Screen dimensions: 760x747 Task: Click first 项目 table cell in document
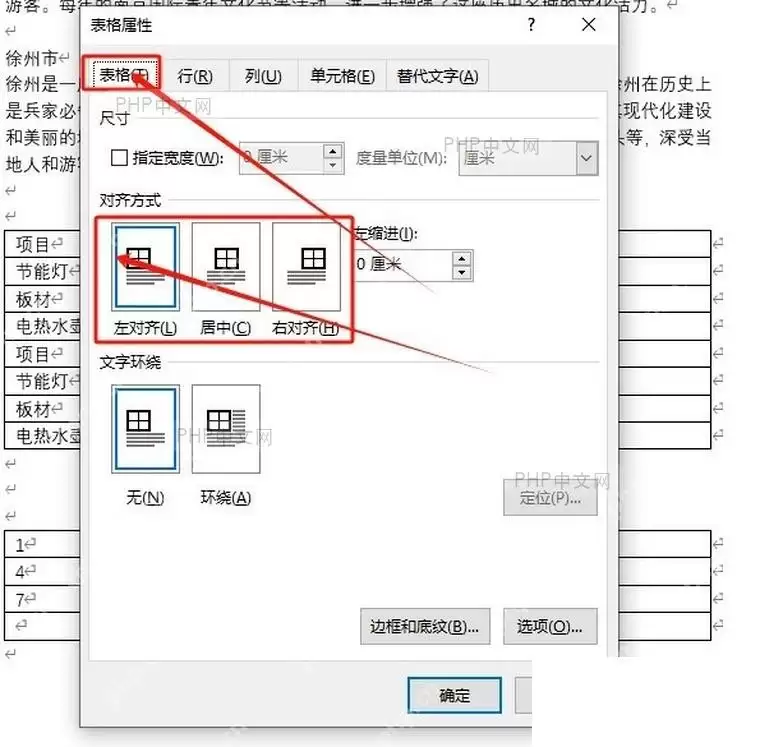[x=42, y=244]
